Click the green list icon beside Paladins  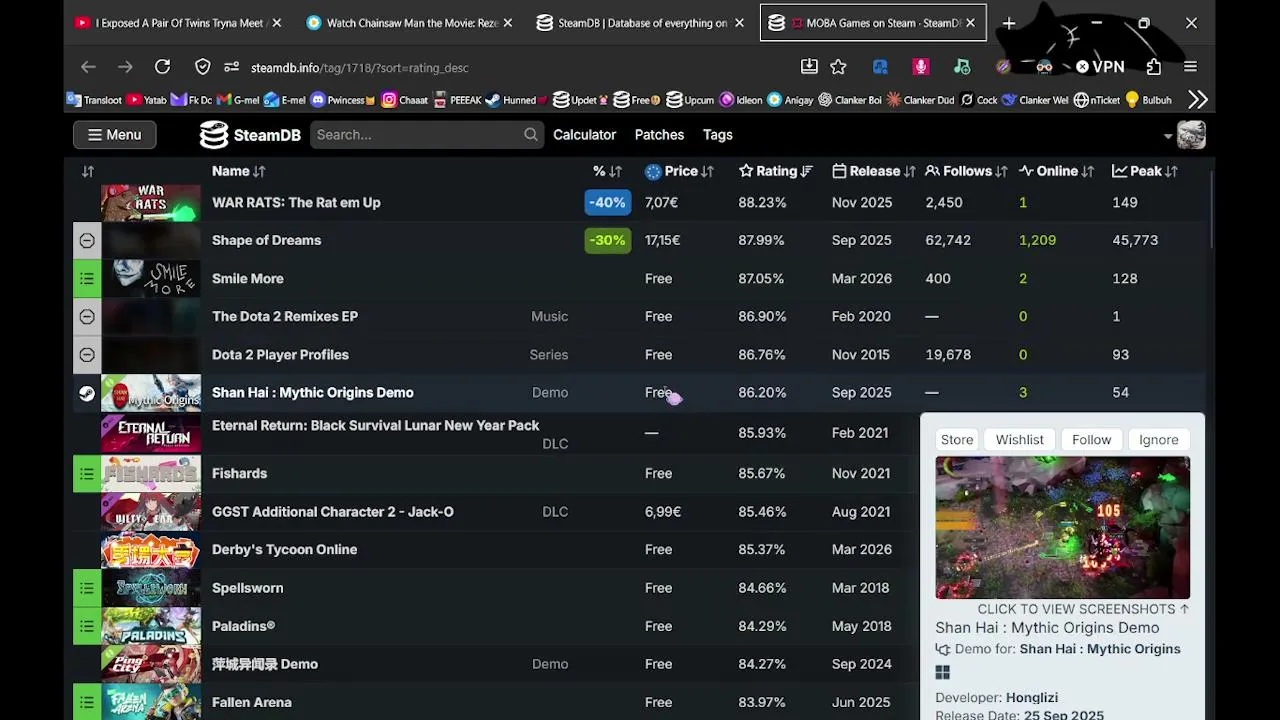(x=87, y=626)
